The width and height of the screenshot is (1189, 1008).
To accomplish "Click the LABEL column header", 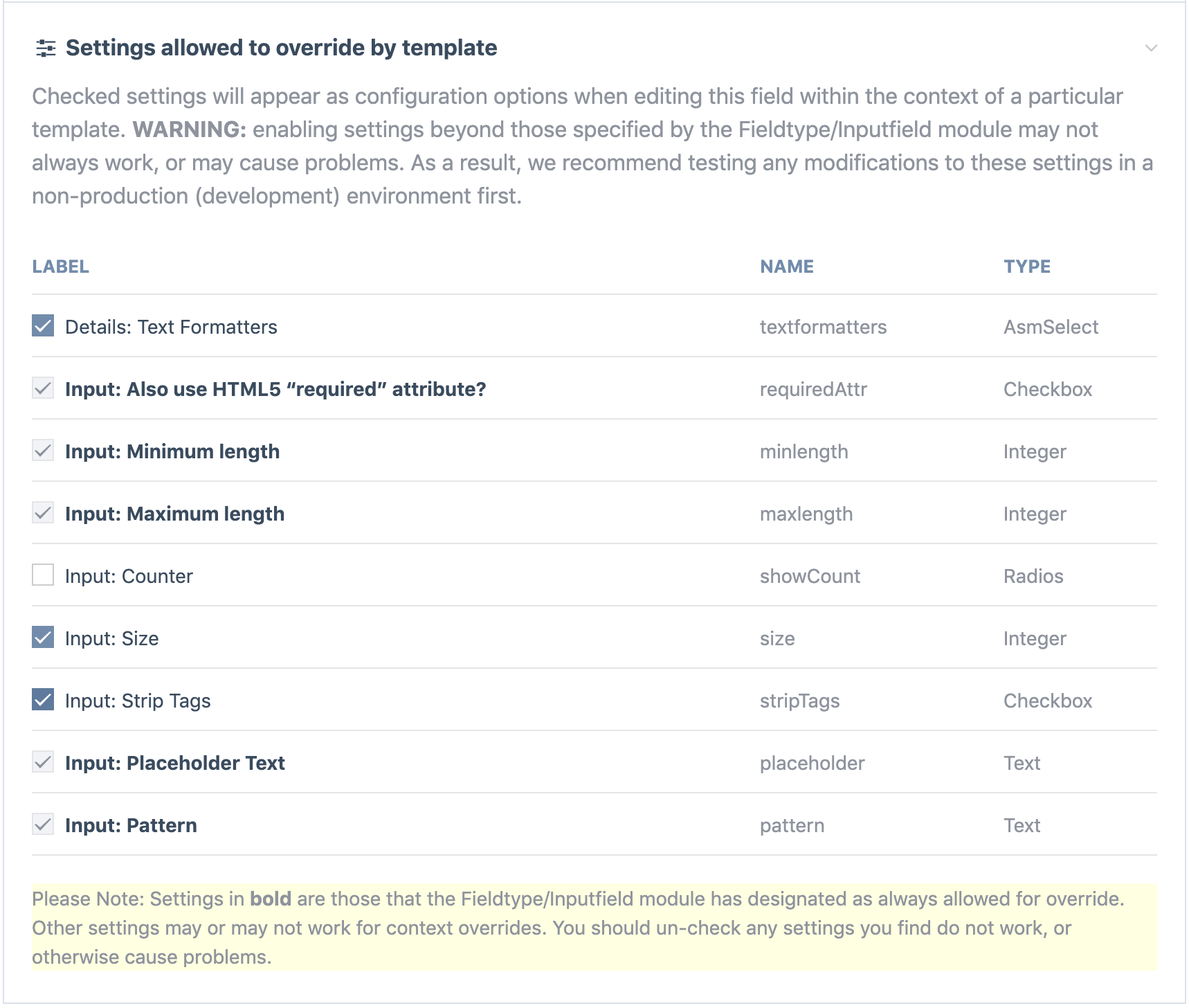I will click(60, 267).
